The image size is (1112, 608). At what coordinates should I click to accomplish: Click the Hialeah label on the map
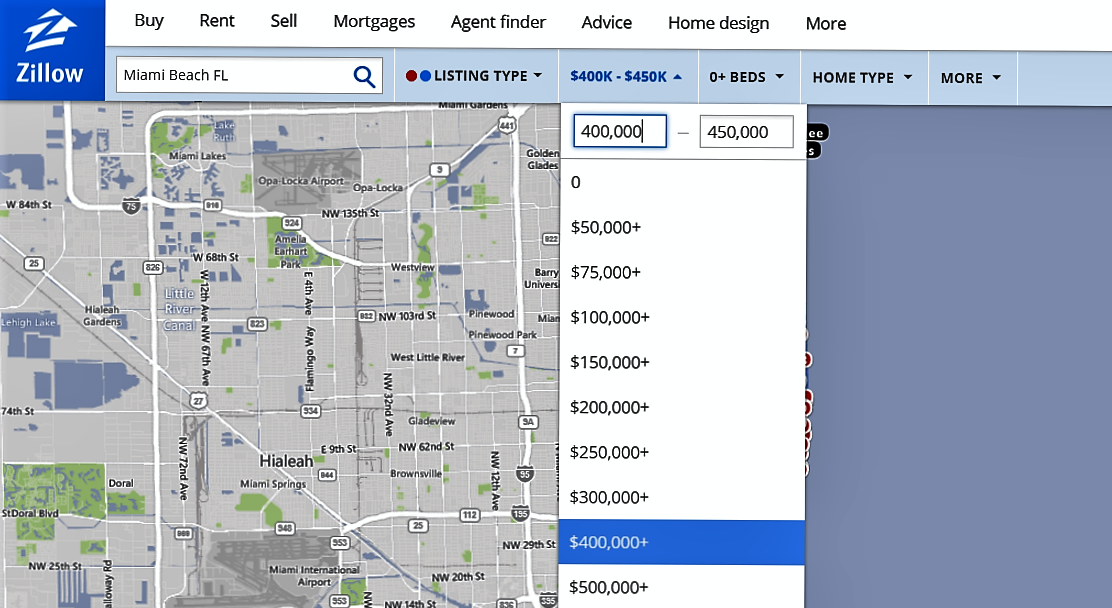286,461
